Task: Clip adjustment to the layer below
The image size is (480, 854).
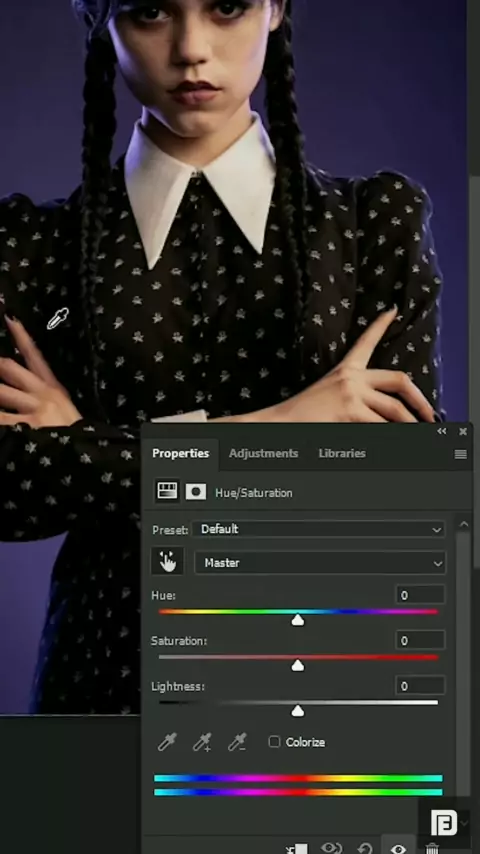Action: coord(297,849)
